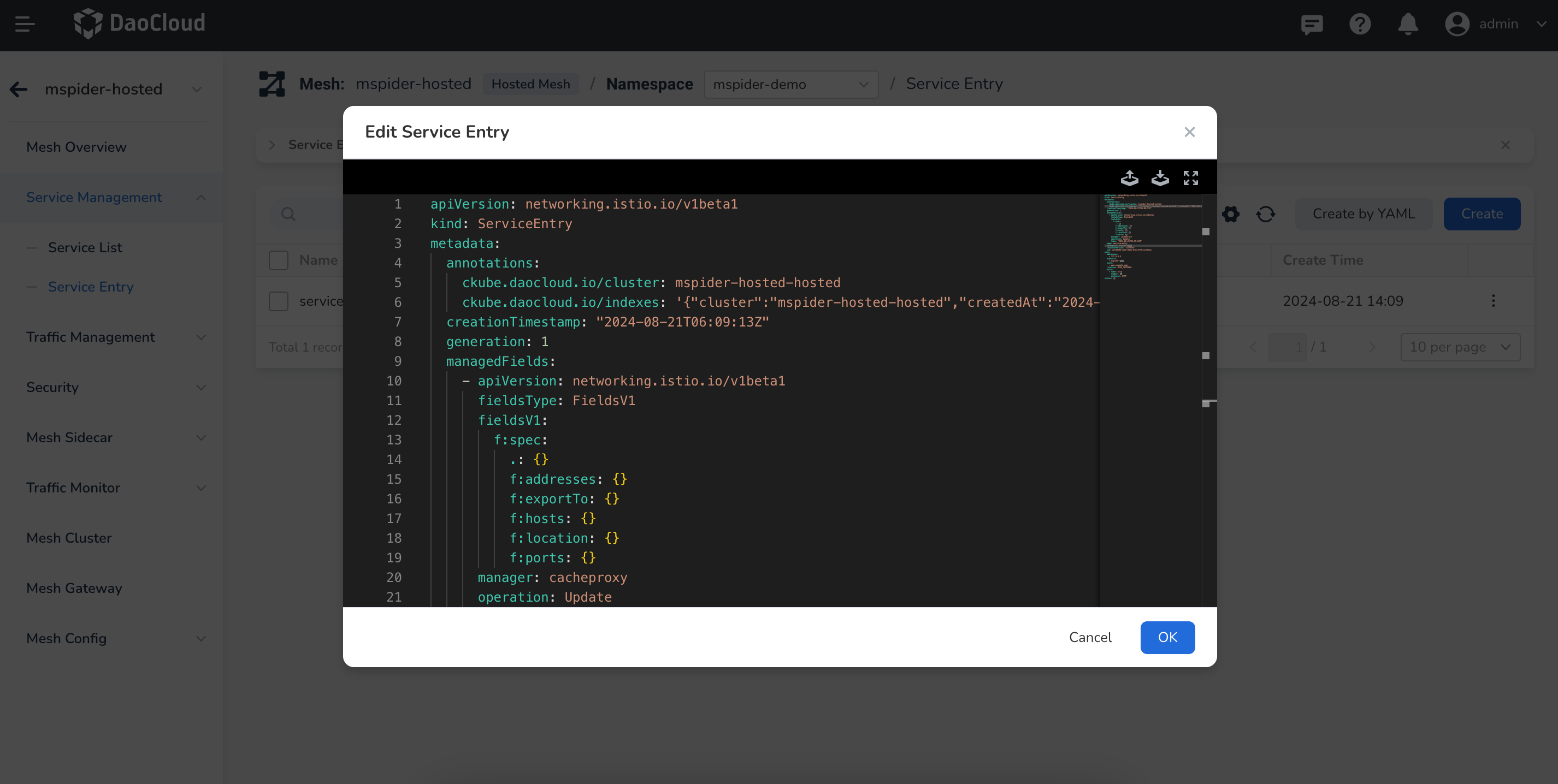1558x784 pixels.
Task: Click the upload YAML icon in editor
Action: [1129, 178]
